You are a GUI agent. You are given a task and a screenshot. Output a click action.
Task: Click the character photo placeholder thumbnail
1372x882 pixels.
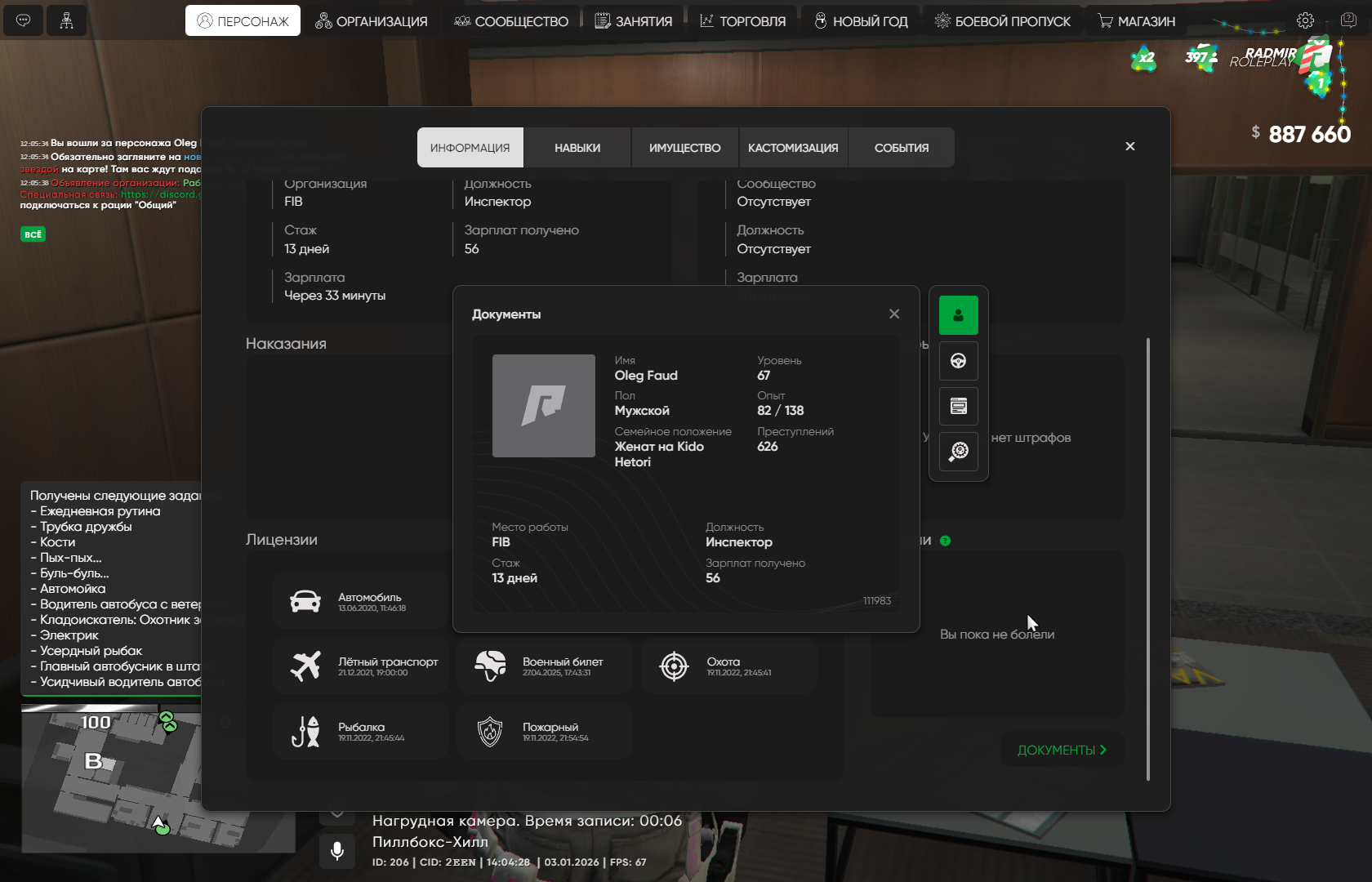click(x=543, y=406)
